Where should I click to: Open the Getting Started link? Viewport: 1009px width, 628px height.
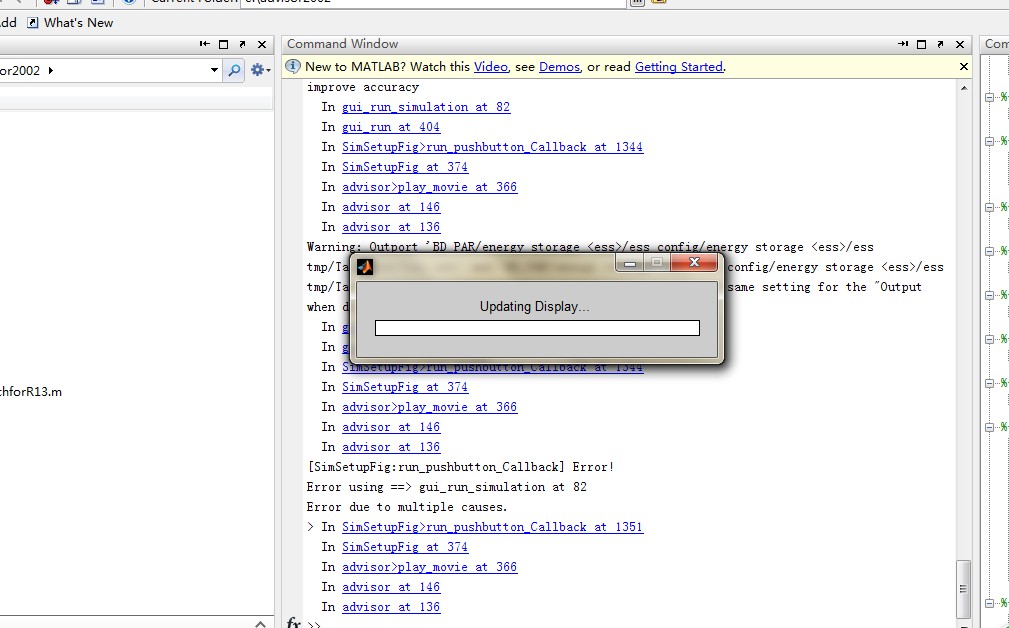point(679,67)
